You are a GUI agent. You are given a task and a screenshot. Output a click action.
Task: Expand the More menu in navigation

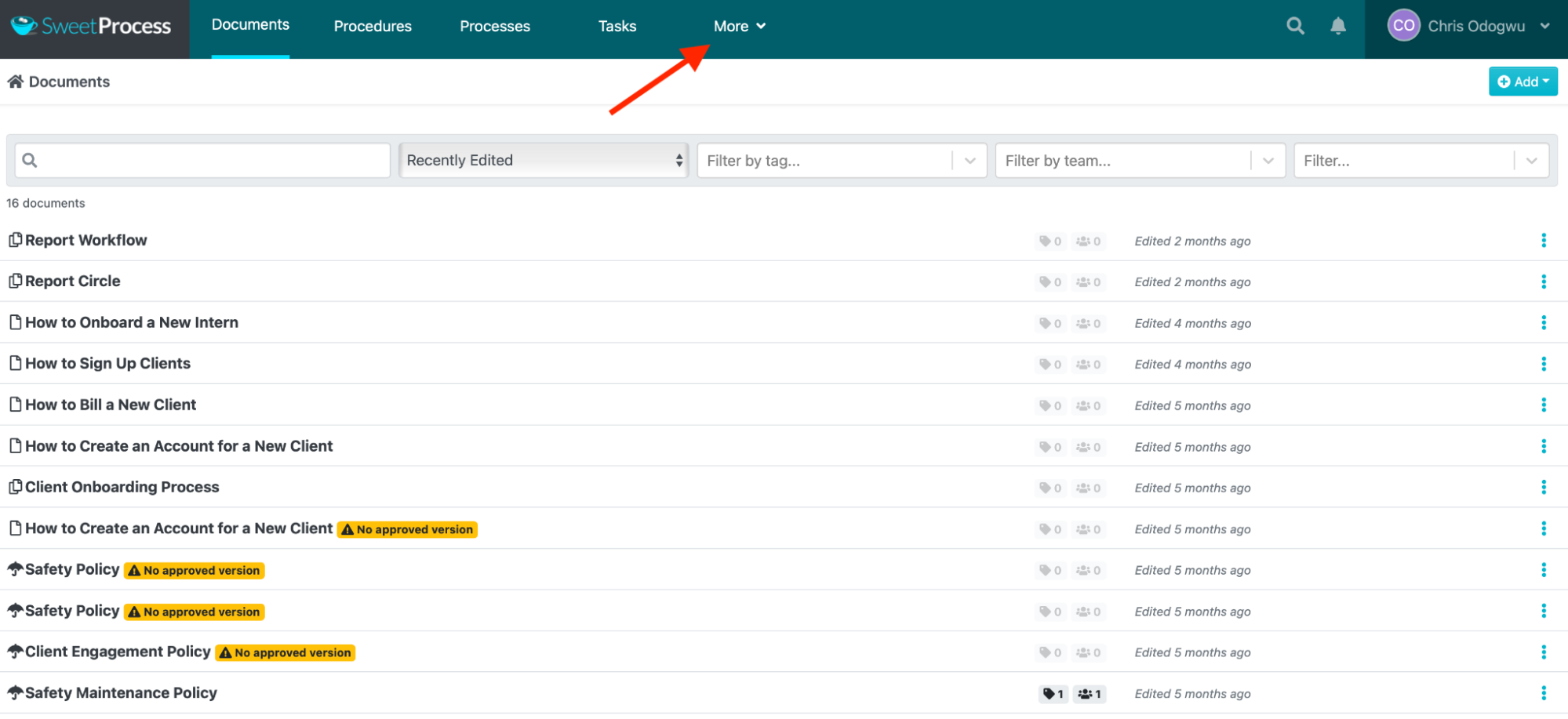(x=739, y=26)
